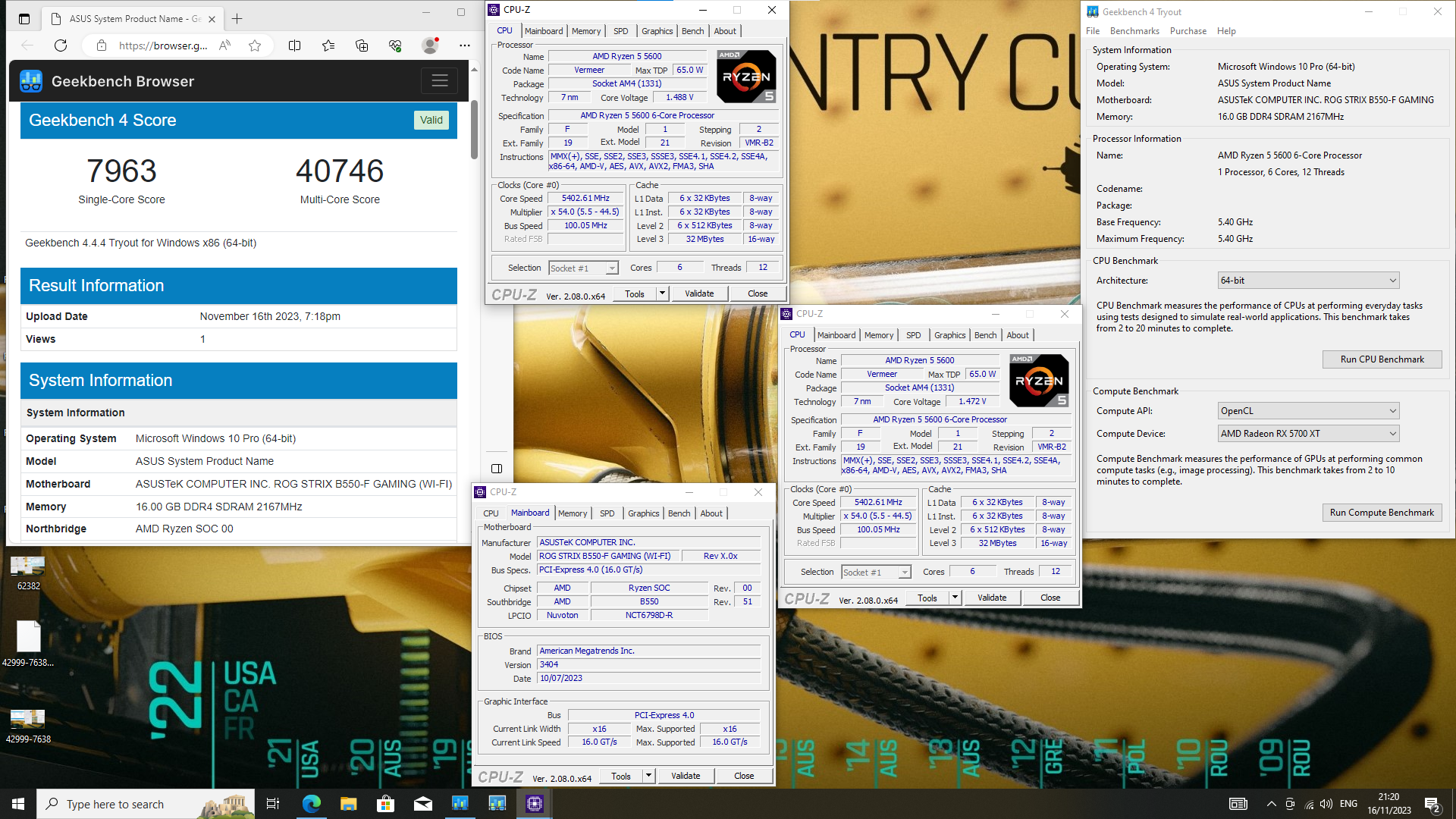Open Microsoft Store from taskbar

tap(385, 804)
